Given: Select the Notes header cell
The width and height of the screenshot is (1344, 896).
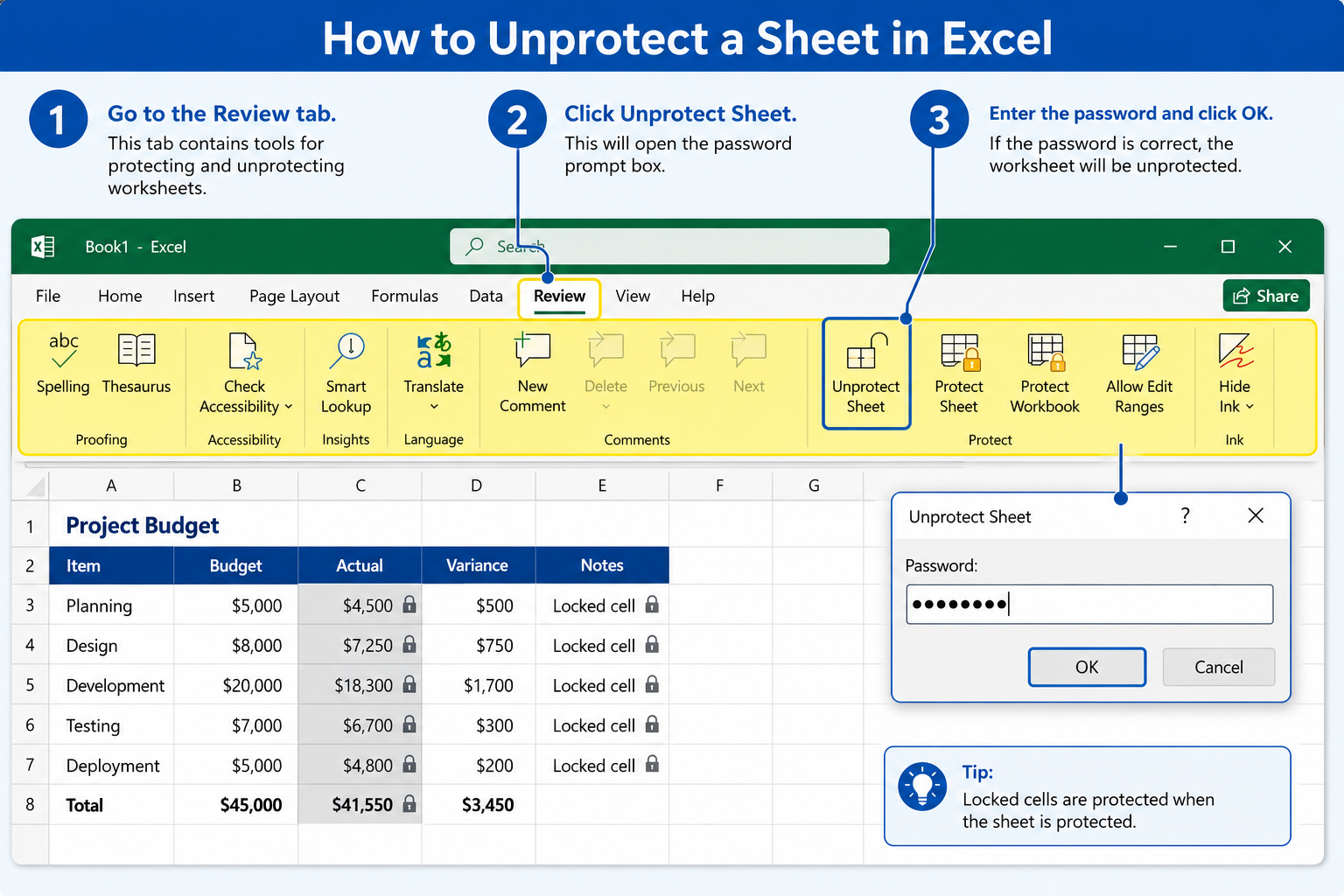Looking at the screenshot, I should coord(602,565).
